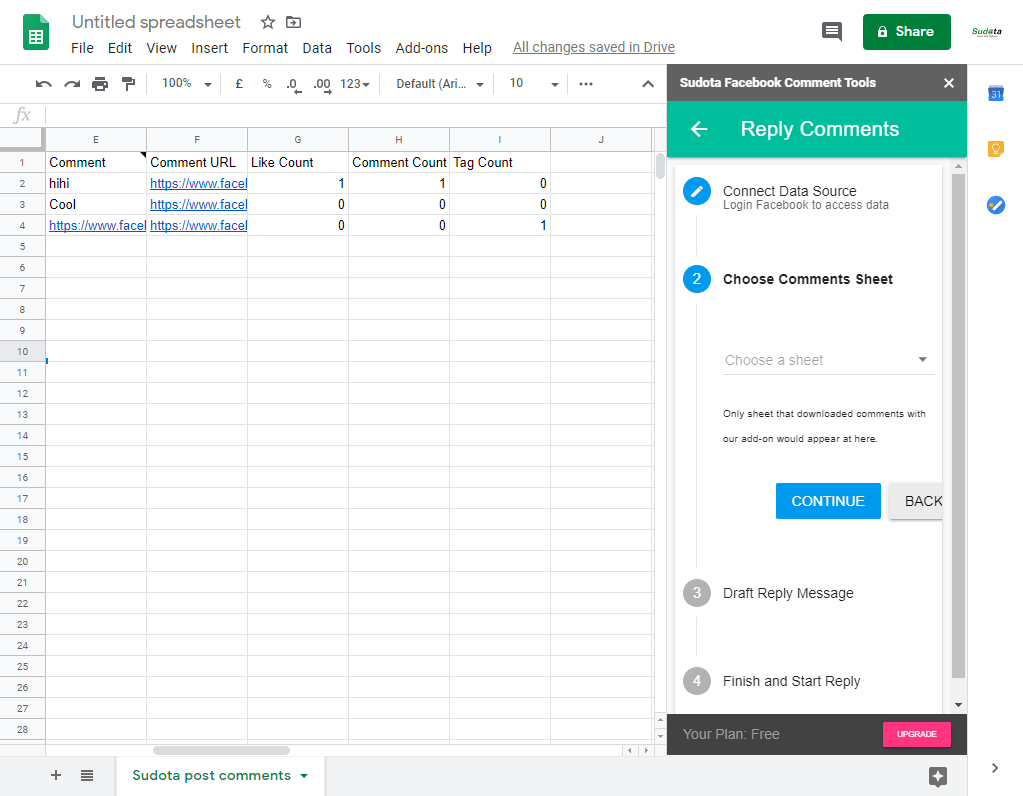Select row header 10
The width and height of the screenshot is (1023, 796).
[x=22, y=351]
